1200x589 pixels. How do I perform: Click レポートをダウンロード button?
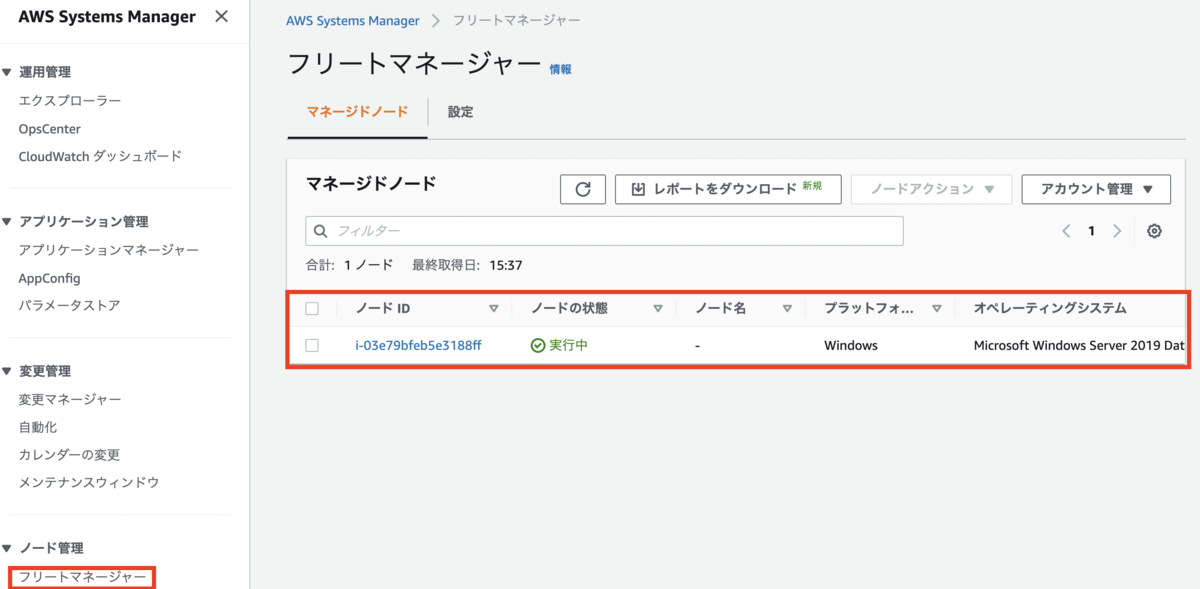click(728, 189)
